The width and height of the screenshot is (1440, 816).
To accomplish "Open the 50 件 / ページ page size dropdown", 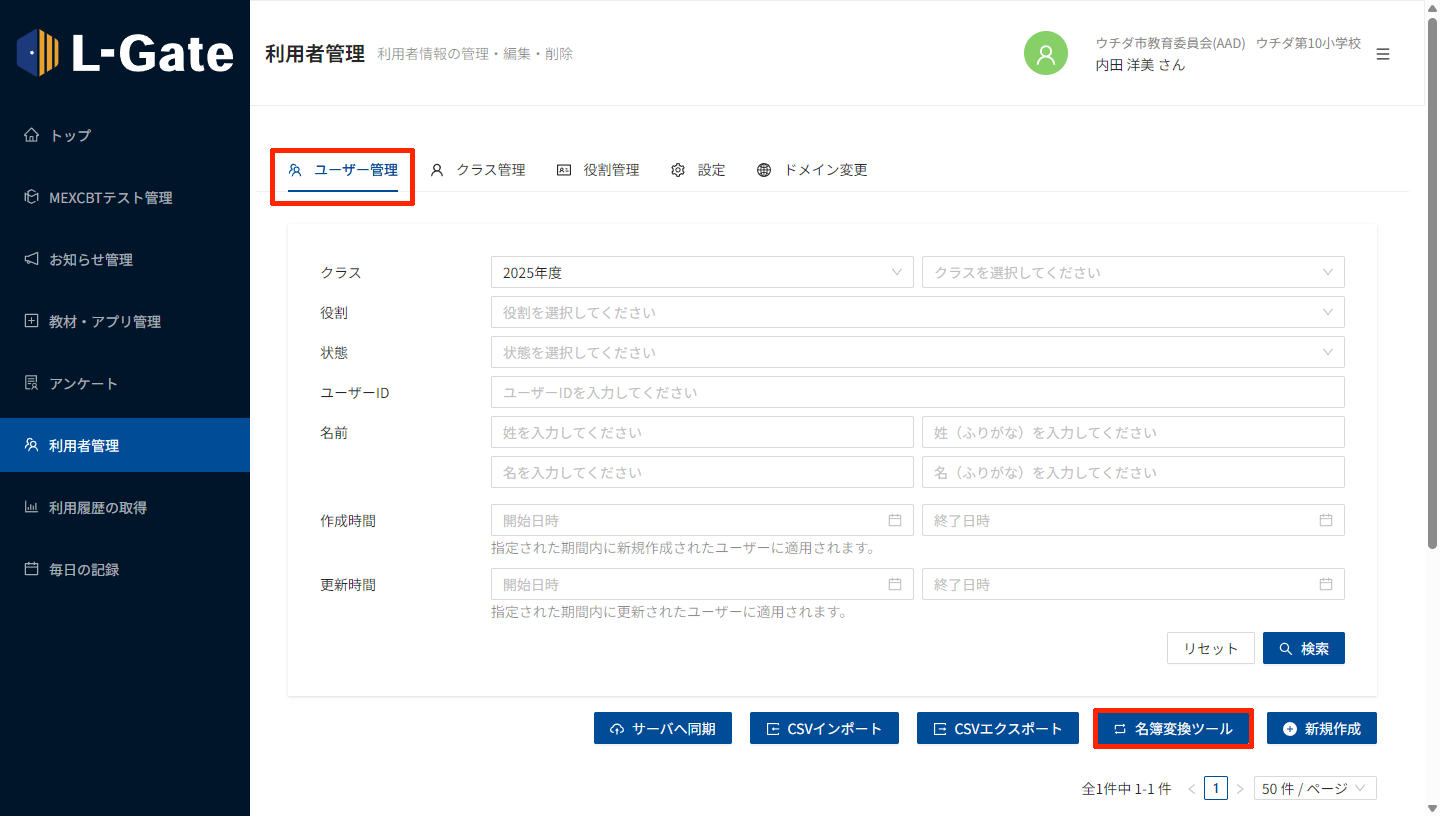I will pyautogui.click(x=1314, y=788).
